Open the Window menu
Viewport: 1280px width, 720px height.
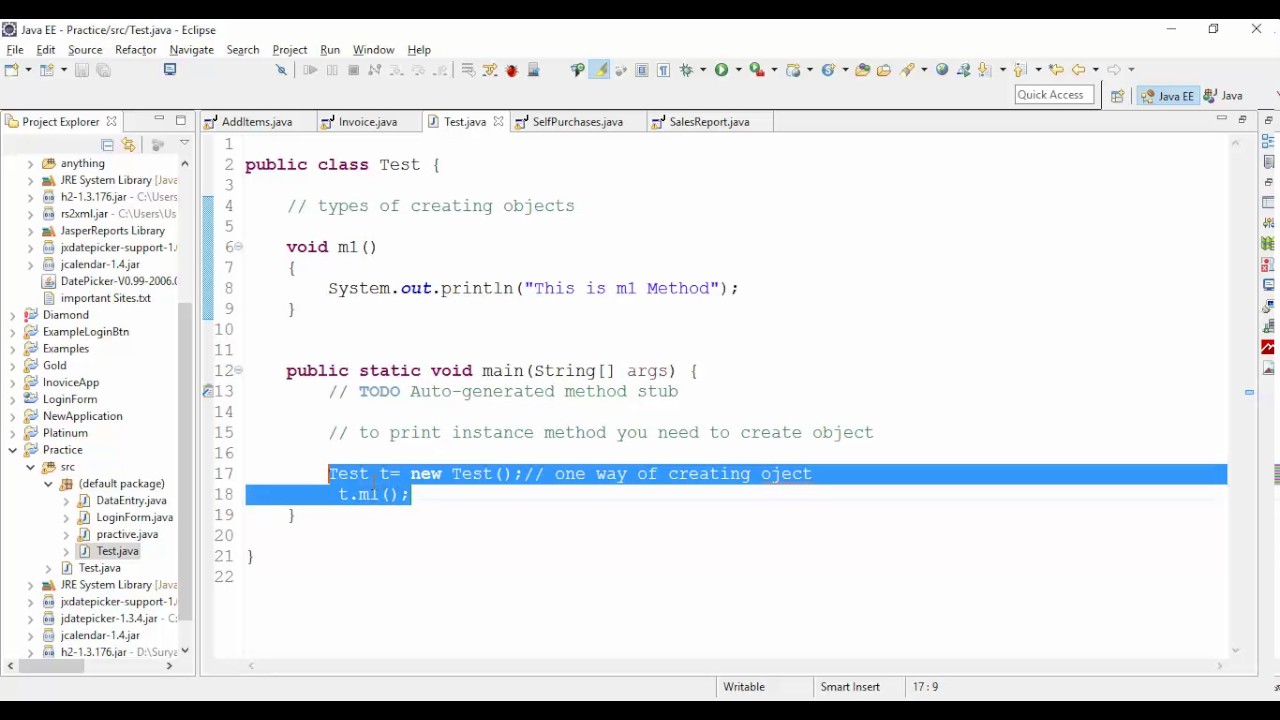(x=373, y=50)
